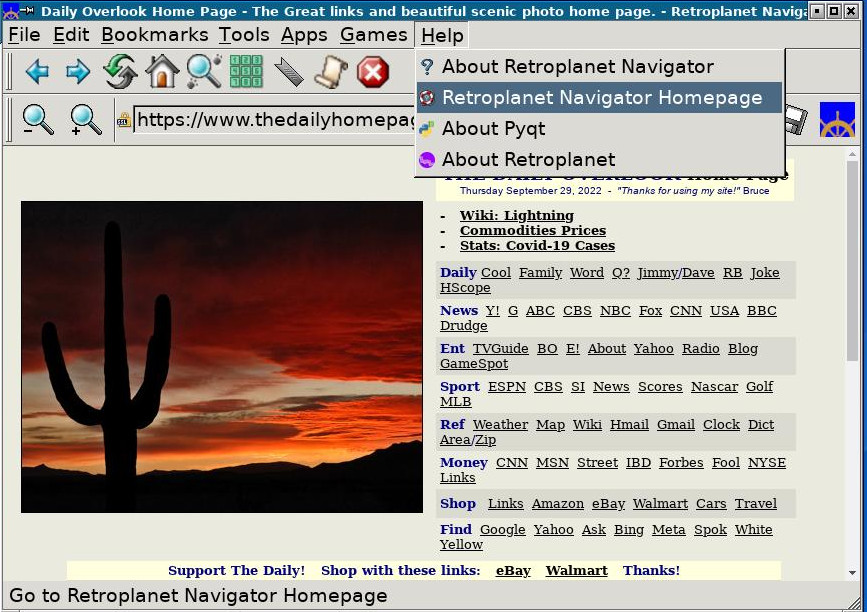Screen dimensions: 867x612
Task: Select Retroplanet Navigator Homepage entry
Action: click(599, 98)
